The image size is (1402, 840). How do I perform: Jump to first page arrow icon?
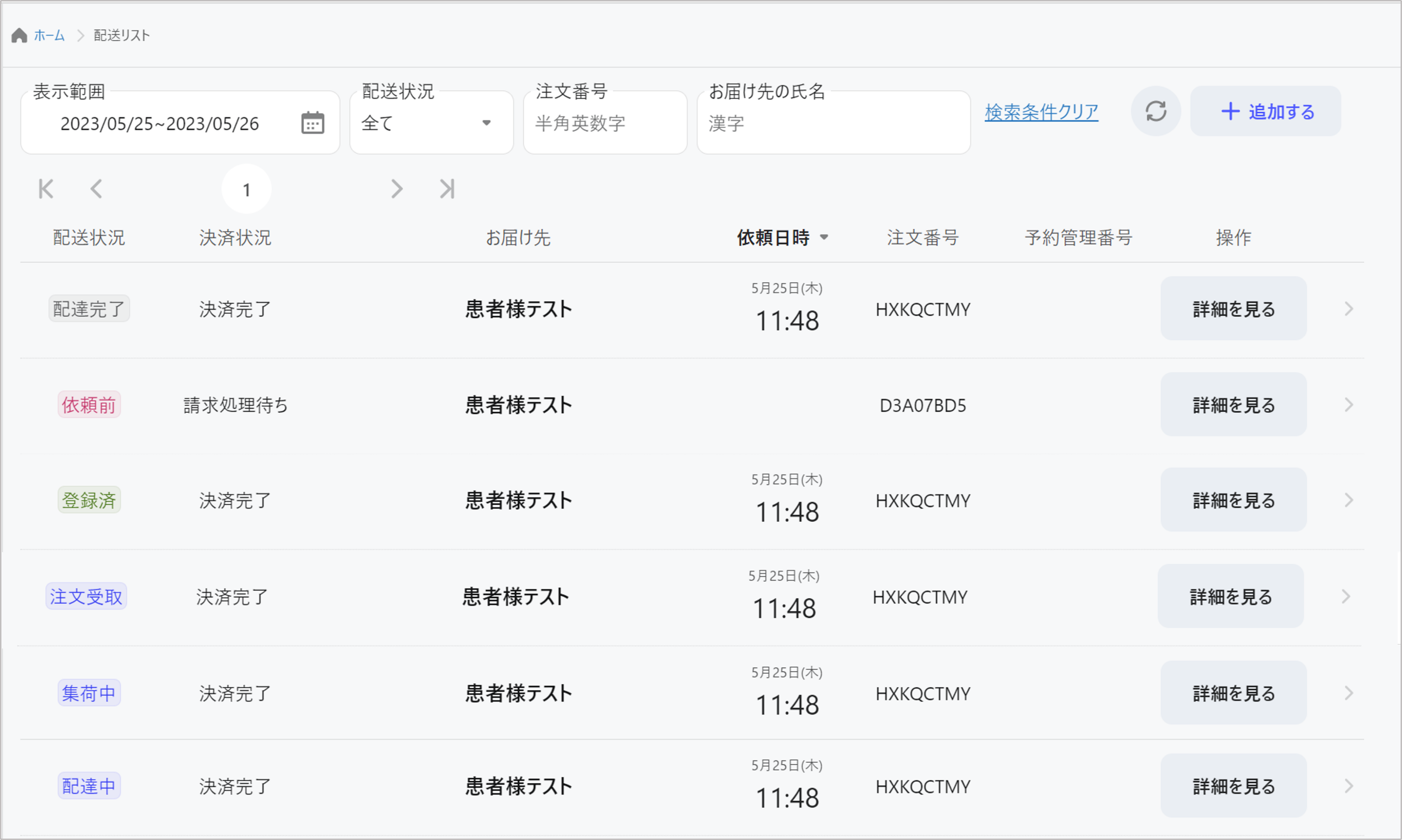(x=46, y=189)
